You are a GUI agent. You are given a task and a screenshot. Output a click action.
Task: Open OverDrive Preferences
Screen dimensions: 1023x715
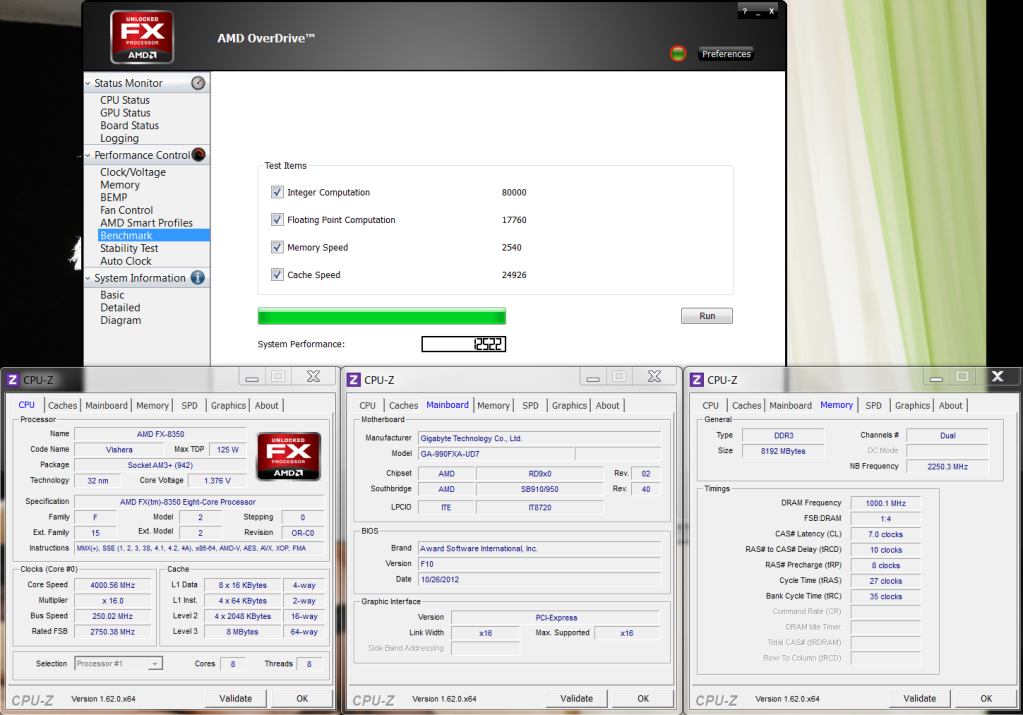pyautogui.click(x=725, y=53)
